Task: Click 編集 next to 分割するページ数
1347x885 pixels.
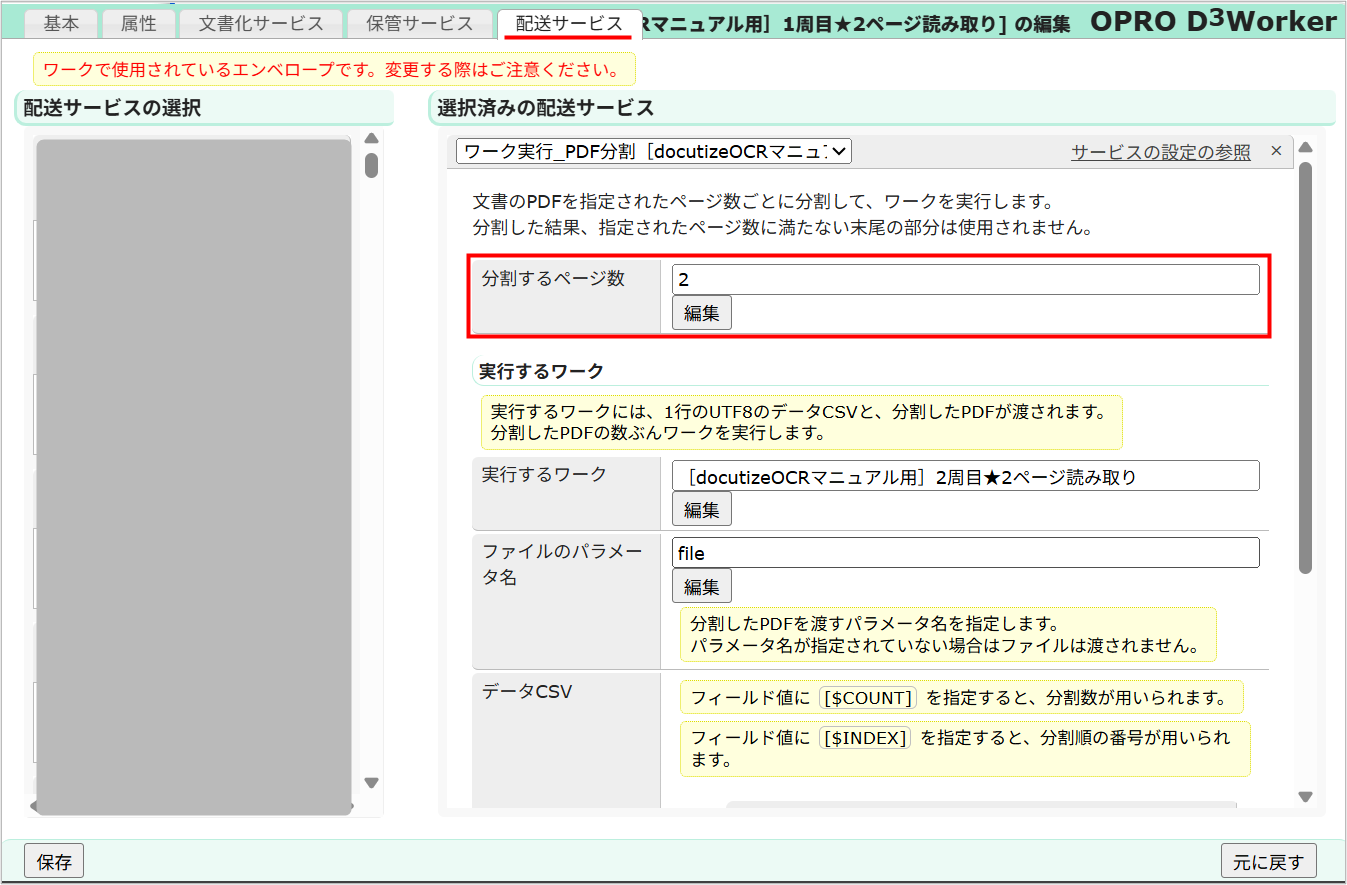Action: tap(701, 312)
